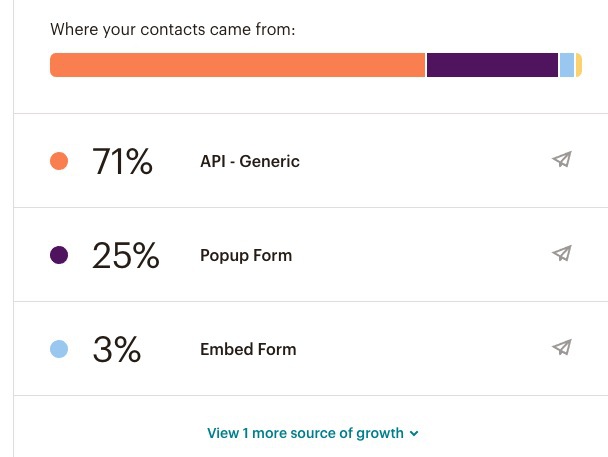Click the light blue dot next to 3%
608x457 pixels.
[x=59, y=349]
